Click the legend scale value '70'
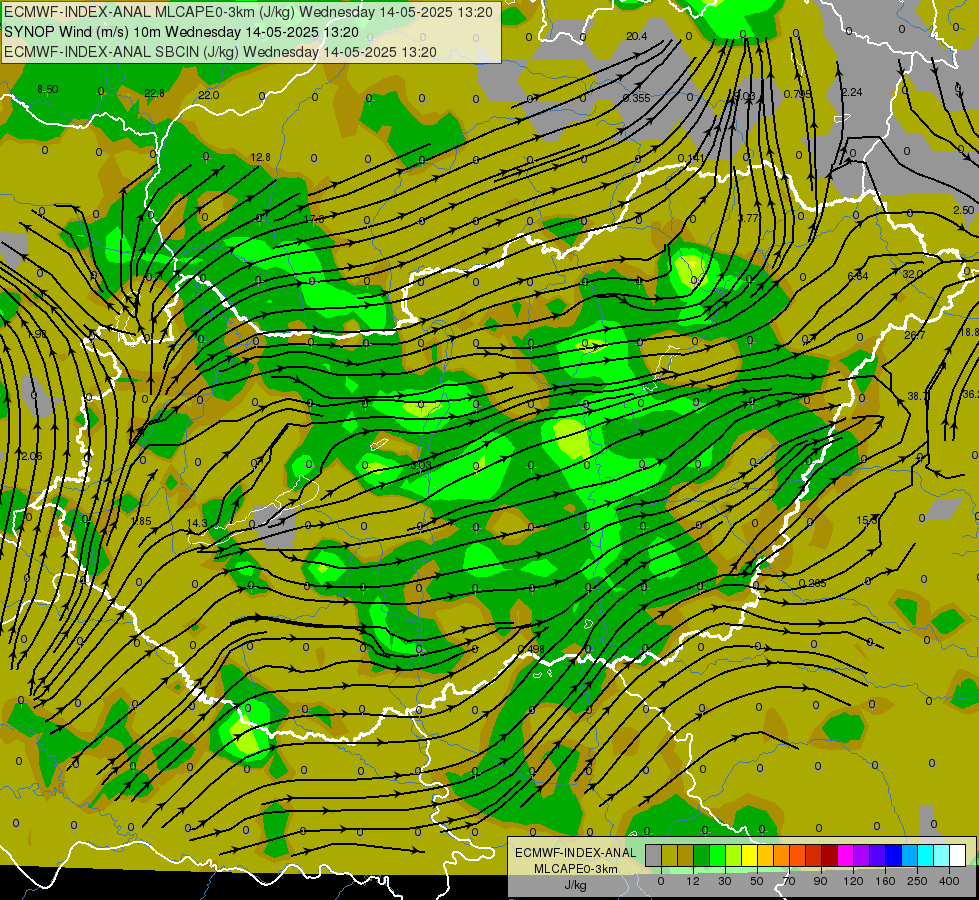 [789, 881]
